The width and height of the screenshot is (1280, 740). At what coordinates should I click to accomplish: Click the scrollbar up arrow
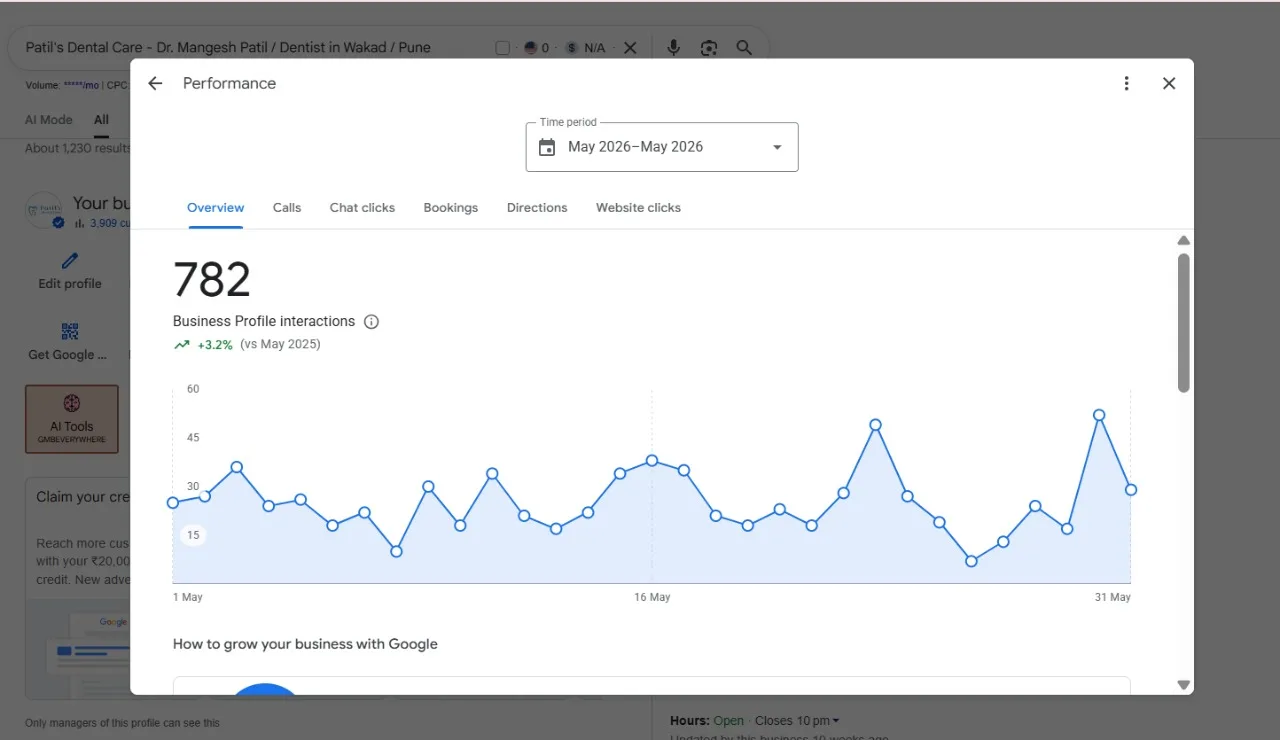[1184, 241]
